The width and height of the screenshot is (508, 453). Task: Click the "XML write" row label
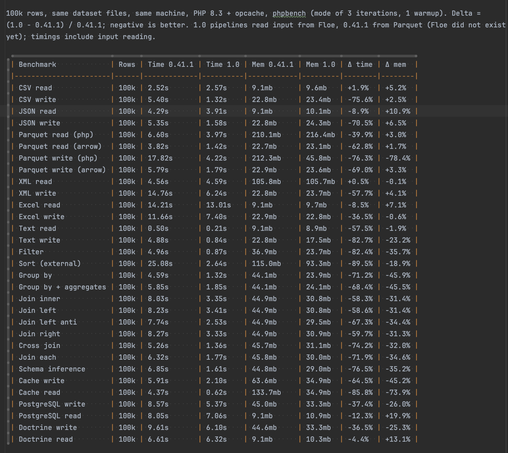click(37, 193)
